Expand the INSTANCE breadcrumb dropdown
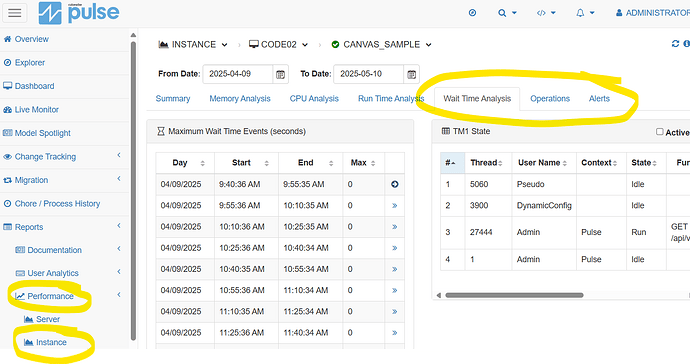The height and width of the screenshot is (364, 690). [193, 44]
